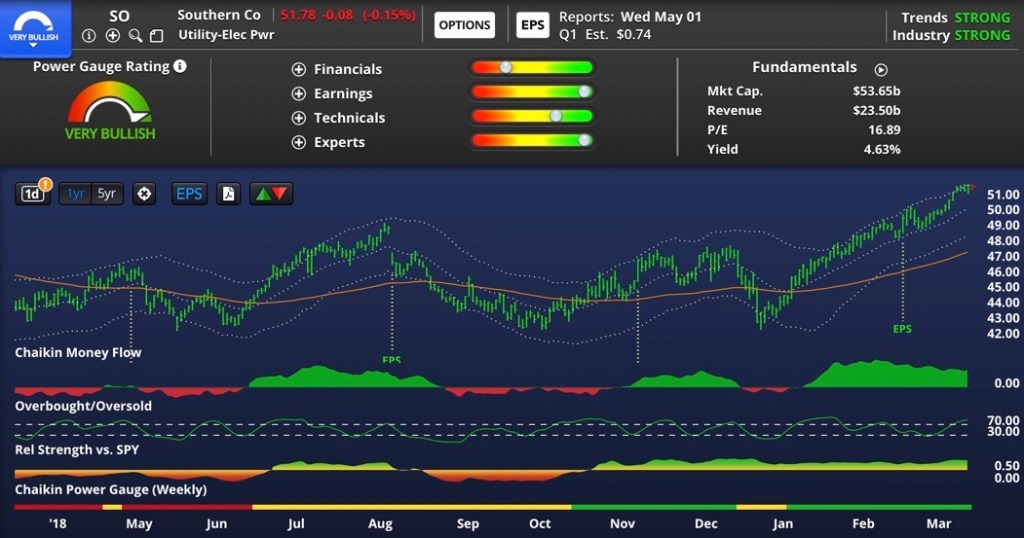1024x538 pixels.
Task: Click the EPS button in header
Action: [533, 25]
